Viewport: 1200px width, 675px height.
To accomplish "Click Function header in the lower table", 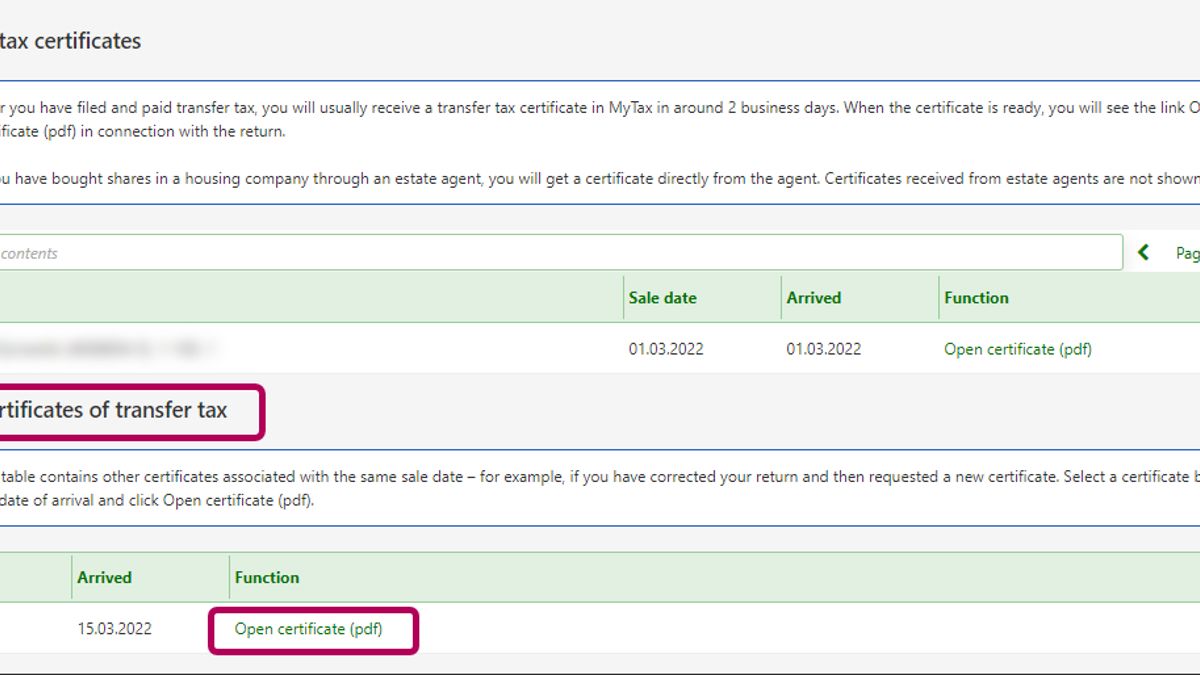I will pyautogui.click(x=267, y=578).
